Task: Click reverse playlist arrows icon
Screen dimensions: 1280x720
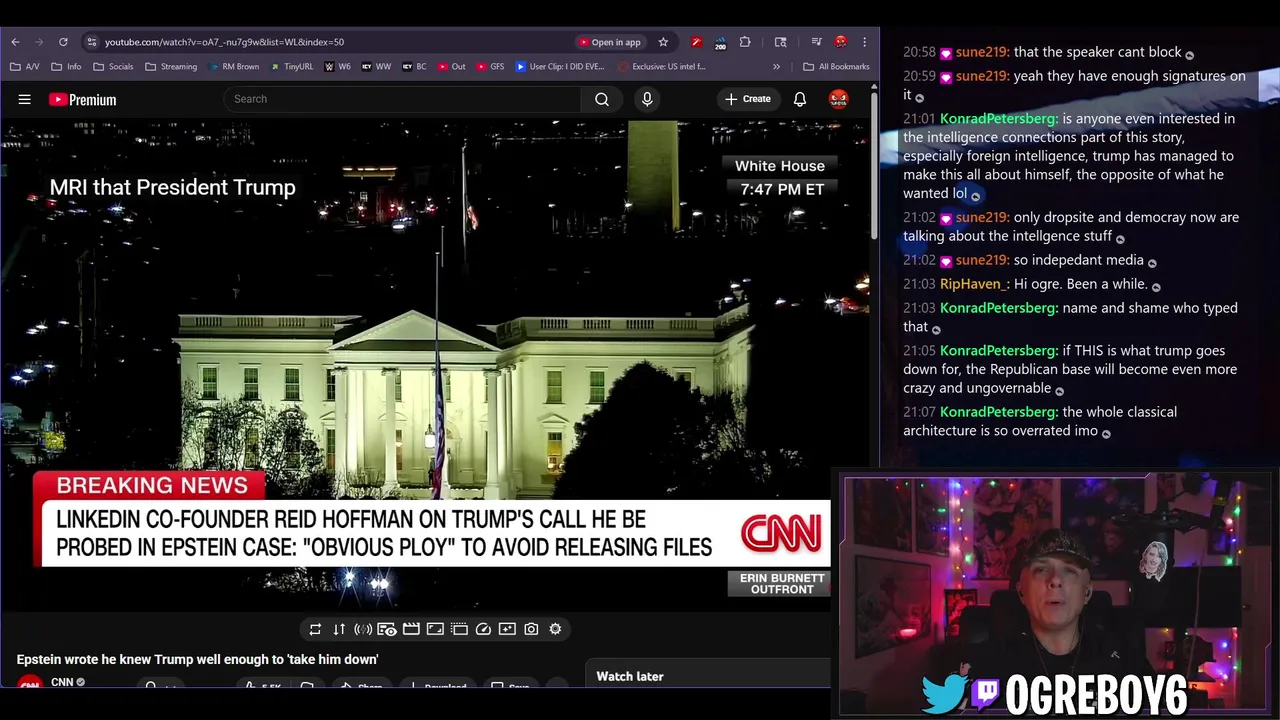Action: 339,629
